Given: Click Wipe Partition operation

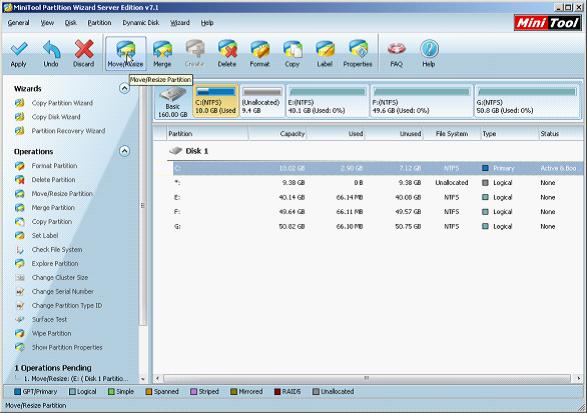Looking at the screenshot, I should click(51, 333).
